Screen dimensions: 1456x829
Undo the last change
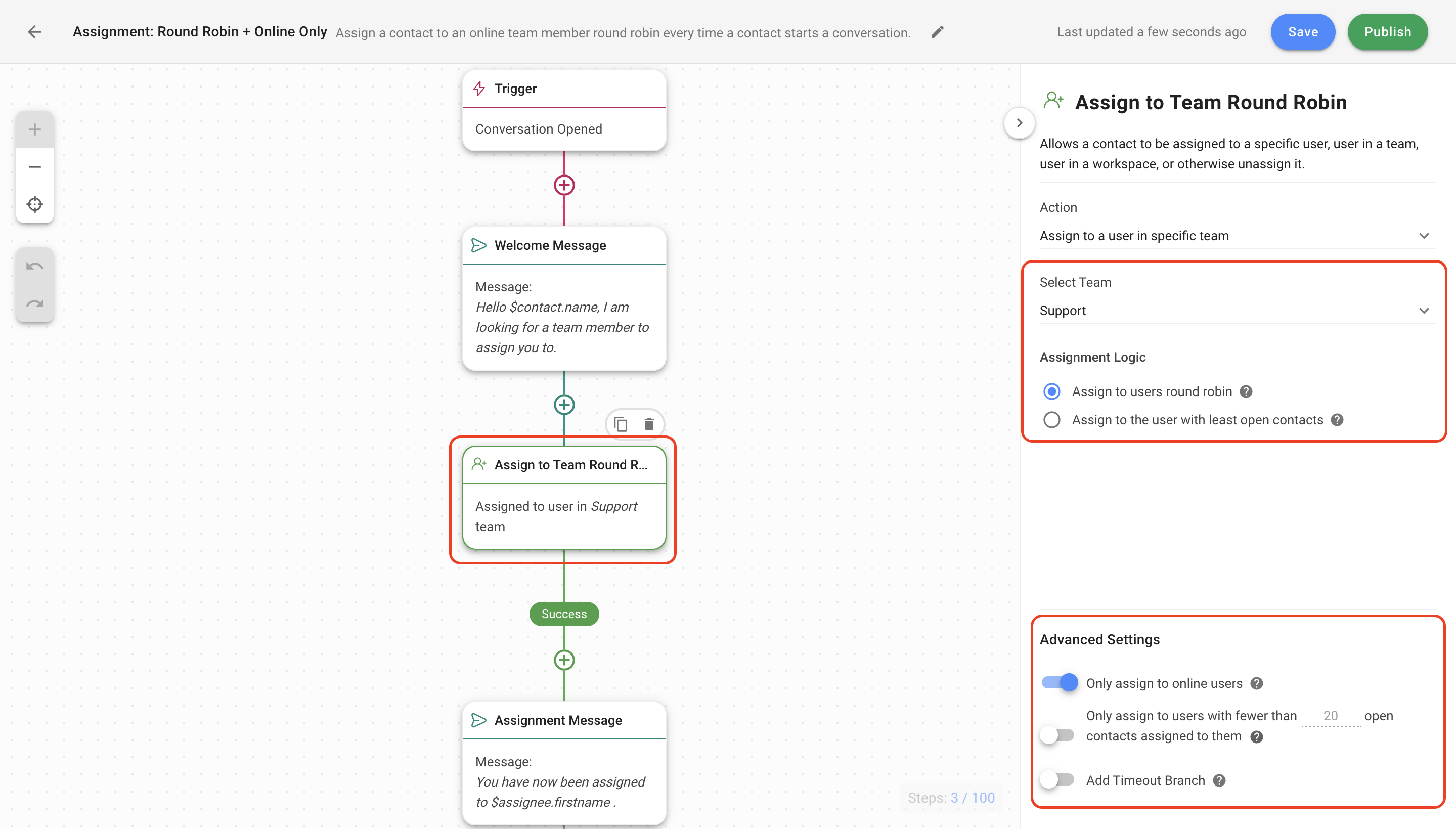coord(35,267)
